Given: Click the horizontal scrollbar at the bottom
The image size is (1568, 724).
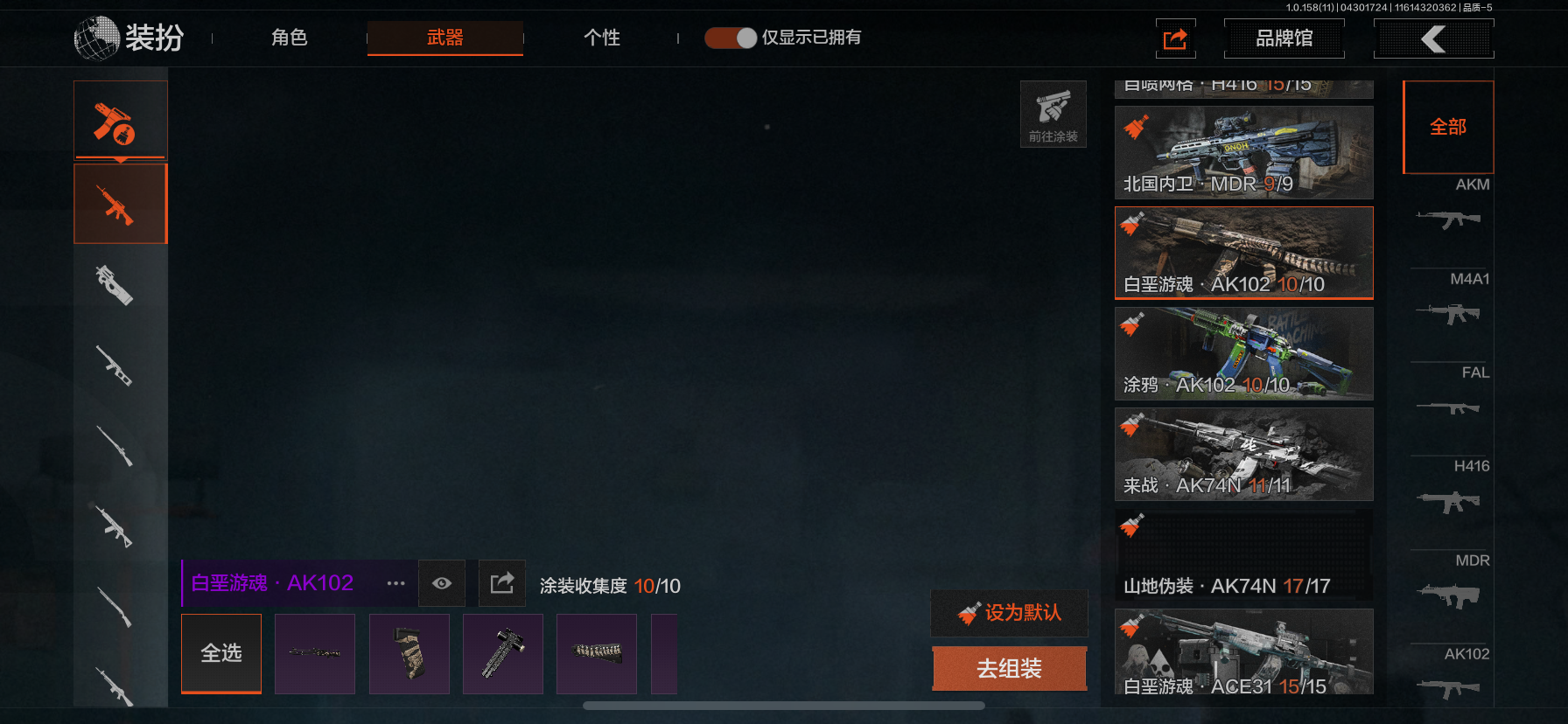Looking at the screenshot, I should pyautogui.click(x=784, y=705).
